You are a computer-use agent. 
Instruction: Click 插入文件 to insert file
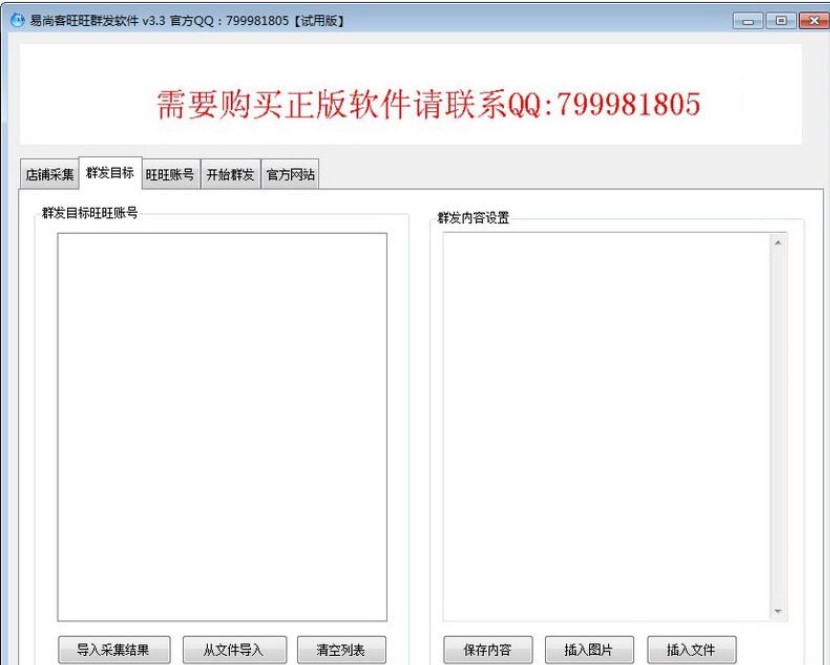[691, 649]
